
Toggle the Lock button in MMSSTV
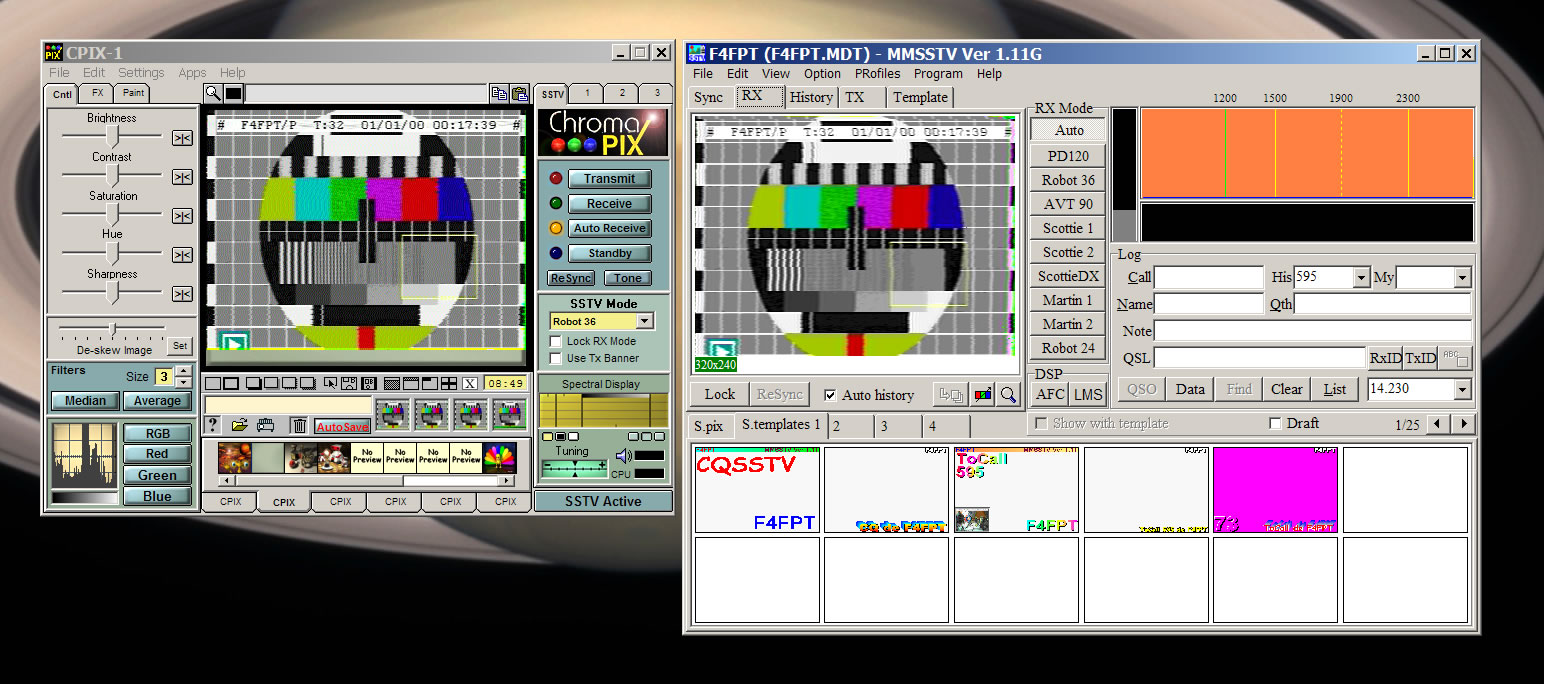coord(719,395)
